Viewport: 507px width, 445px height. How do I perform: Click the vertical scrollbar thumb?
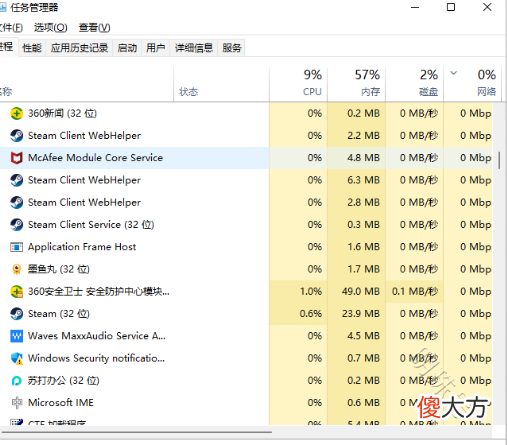(x=499, y=160)
